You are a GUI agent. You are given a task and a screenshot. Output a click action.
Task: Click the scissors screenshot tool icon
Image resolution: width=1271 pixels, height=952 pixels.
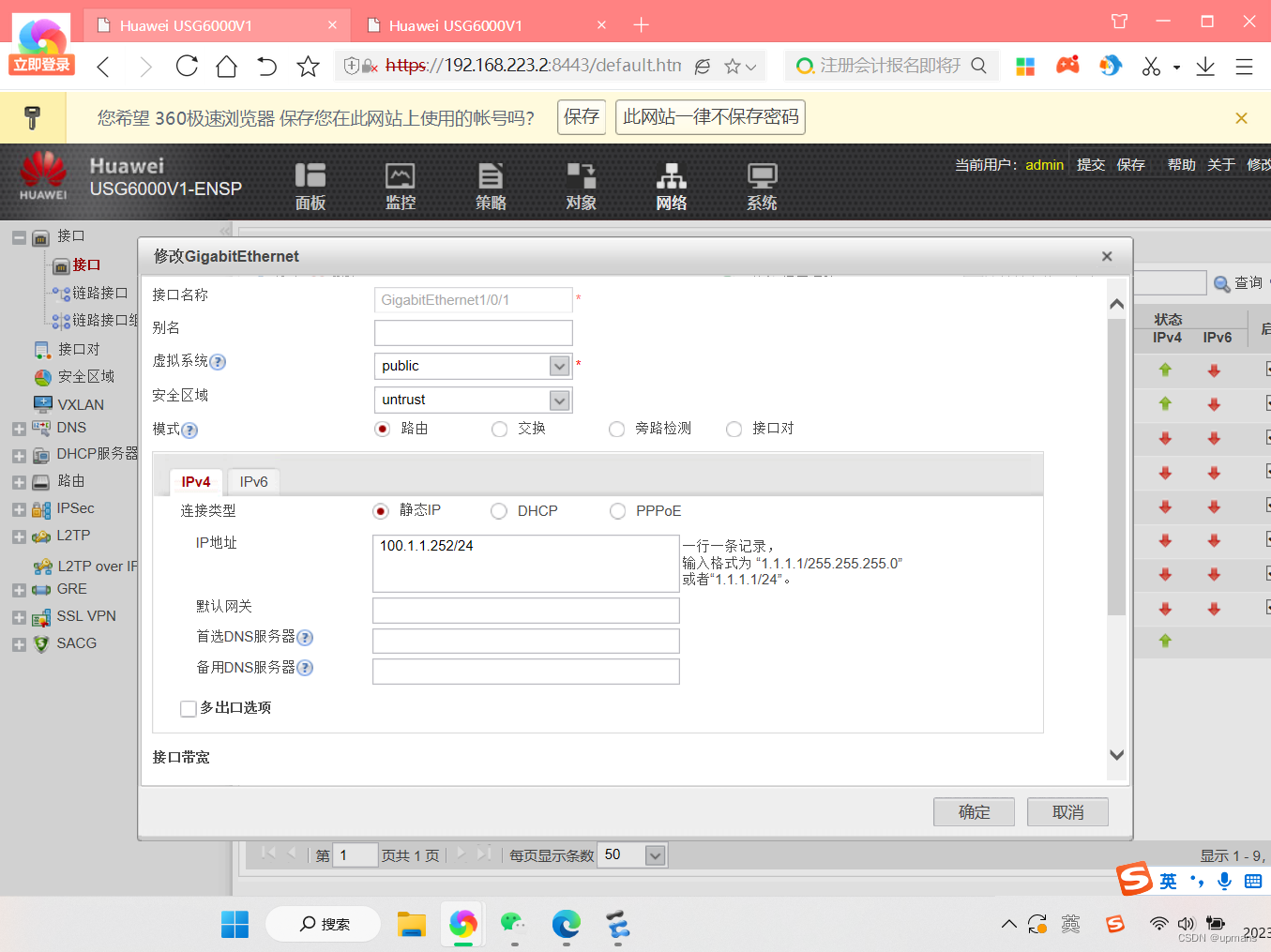click(x=1151, y=66)
